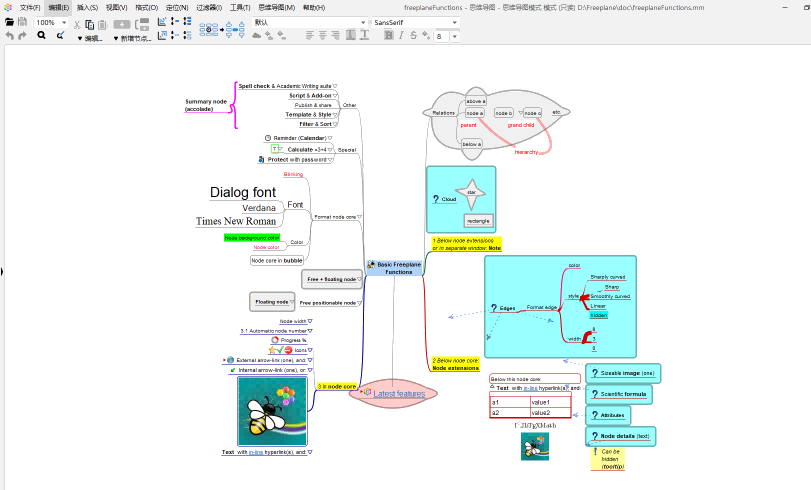The height and width of the screenshot is (490, 811).
Task: Select the Floating node bubble
Action: pyautogui.click(x=272, y=302)
